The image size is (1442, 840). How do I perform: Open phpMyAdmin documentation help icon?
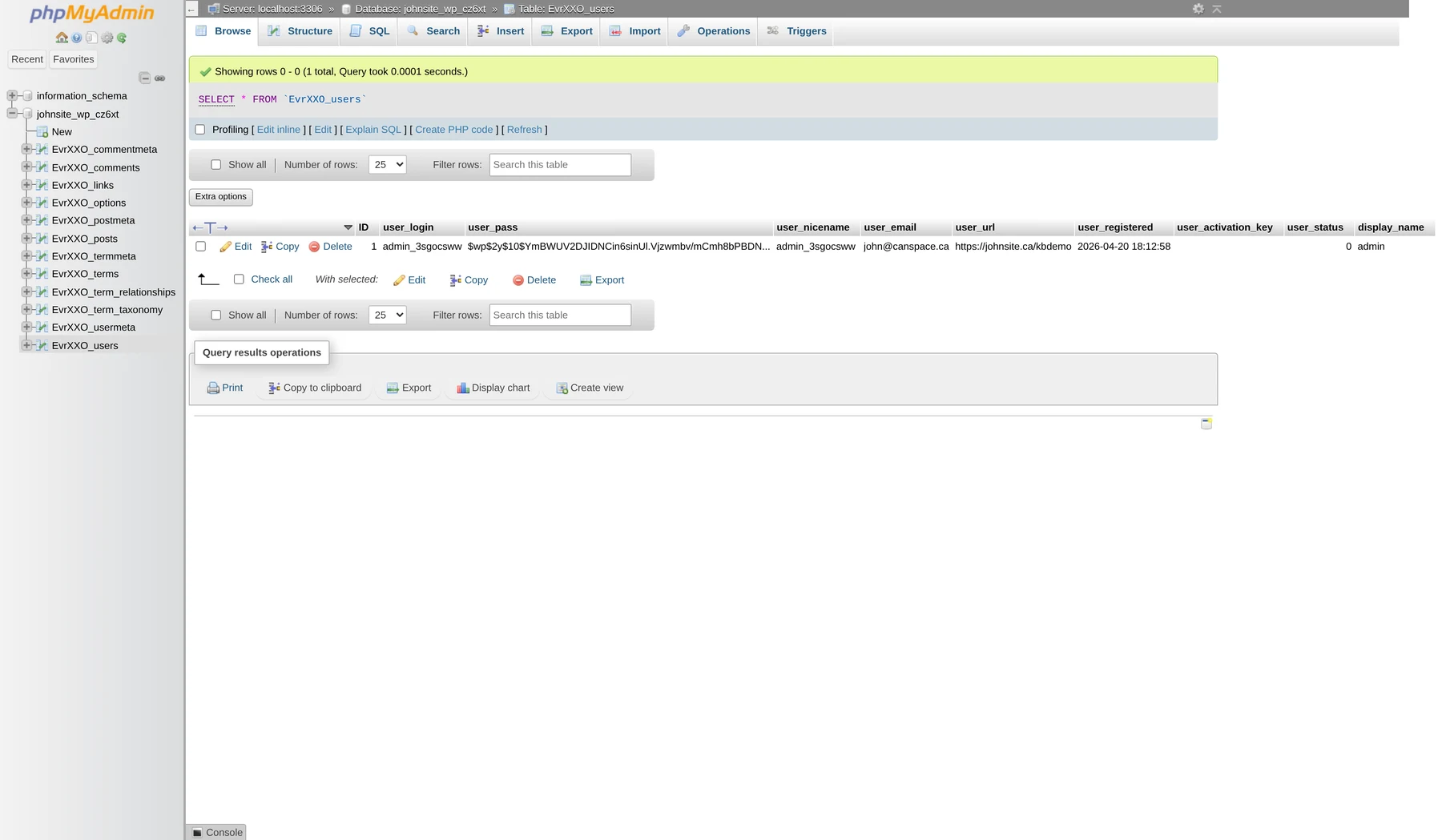(x=77, y=38)
